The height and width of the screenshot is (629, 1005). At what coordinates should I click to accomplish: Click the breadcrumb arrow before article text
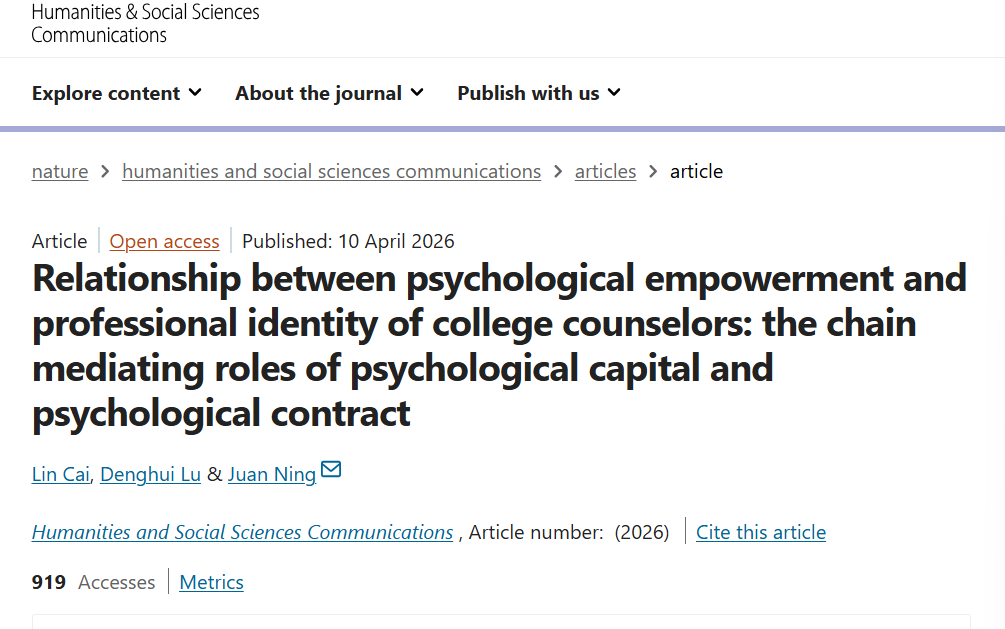[652, 171]
